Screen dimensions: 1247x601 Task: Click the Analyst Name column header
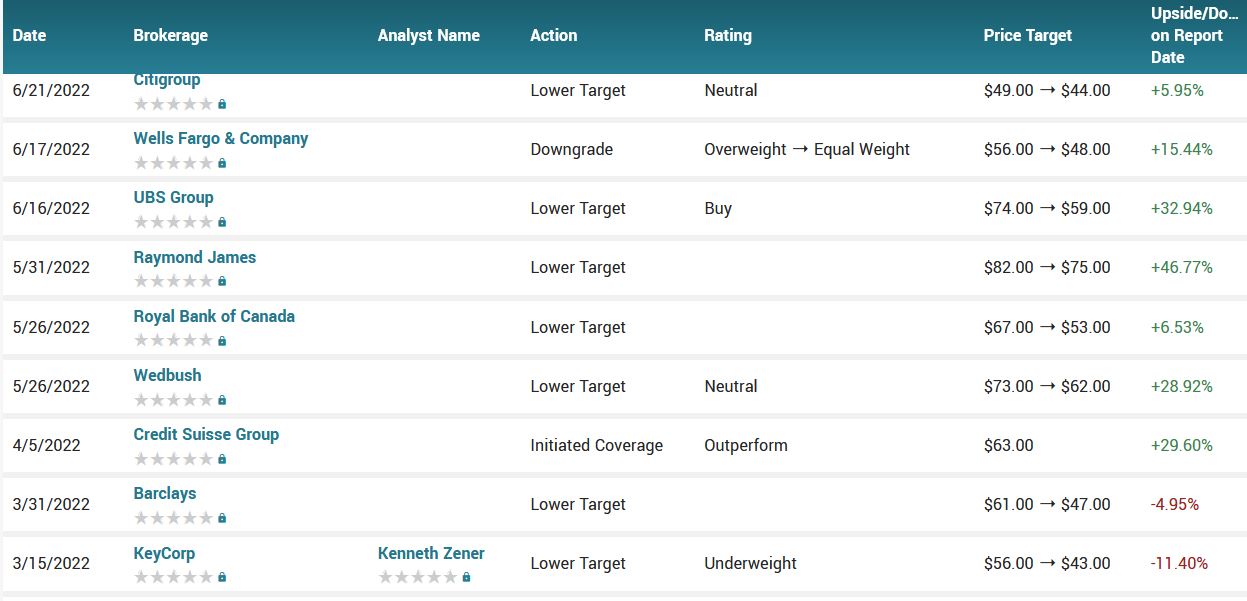428,35
